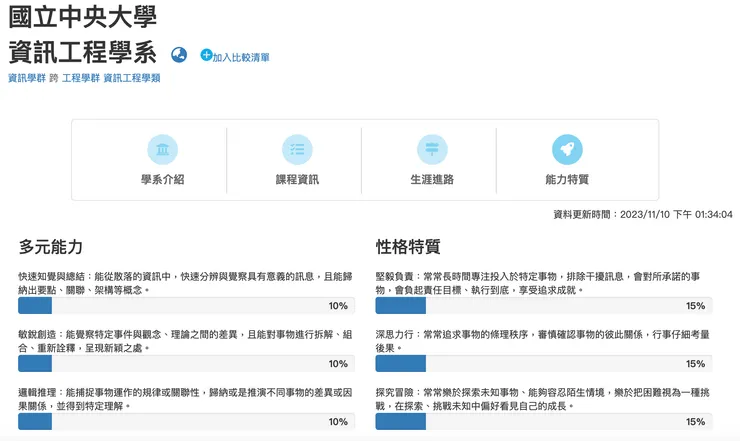The width and height of the screenshot is (740, 441).
Task: Click the 堅毅負責 description text
Action: coord(538,283)
